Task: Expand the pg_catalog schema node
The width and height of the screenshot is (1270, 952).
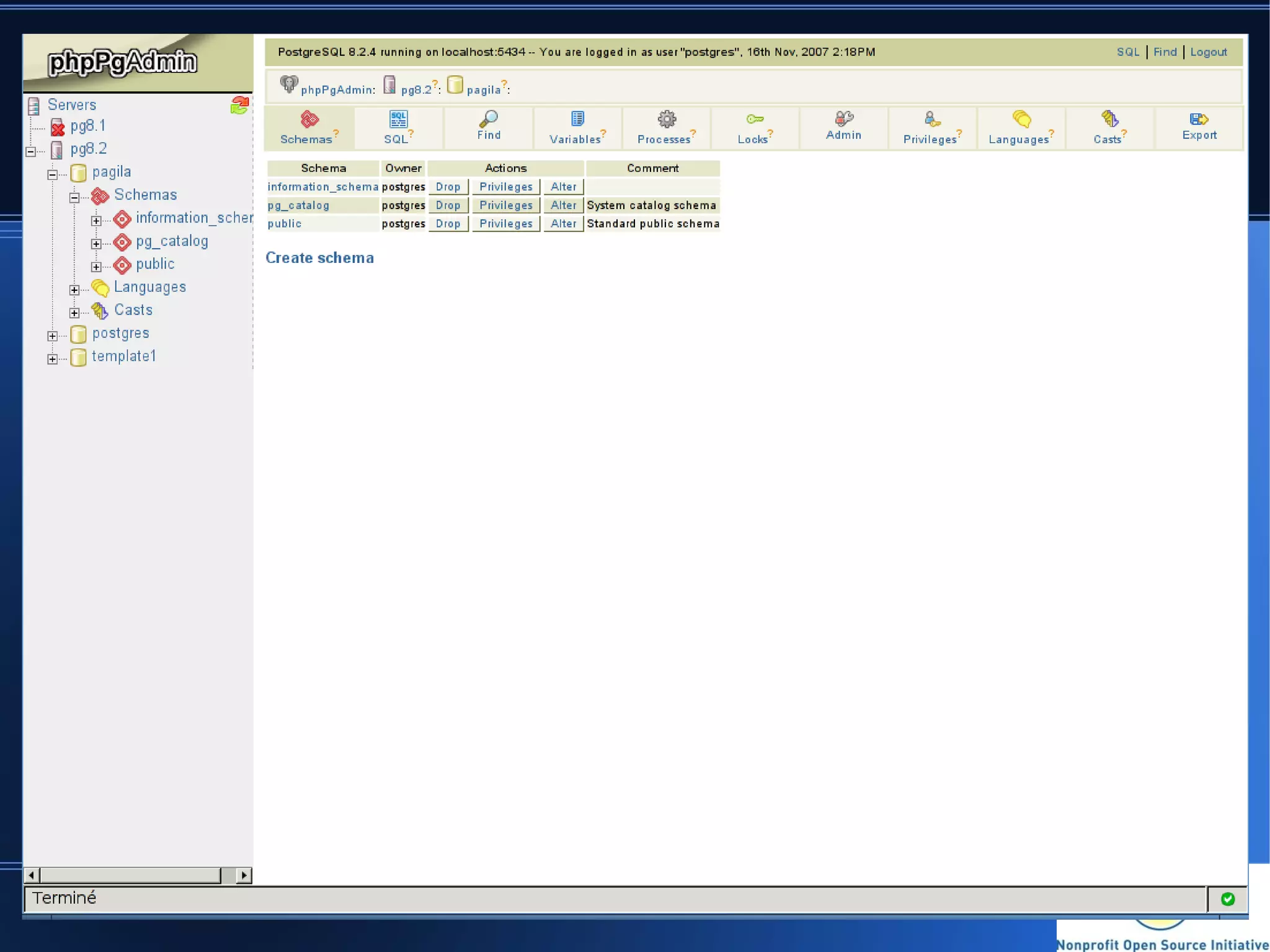Action: [96, 244]
